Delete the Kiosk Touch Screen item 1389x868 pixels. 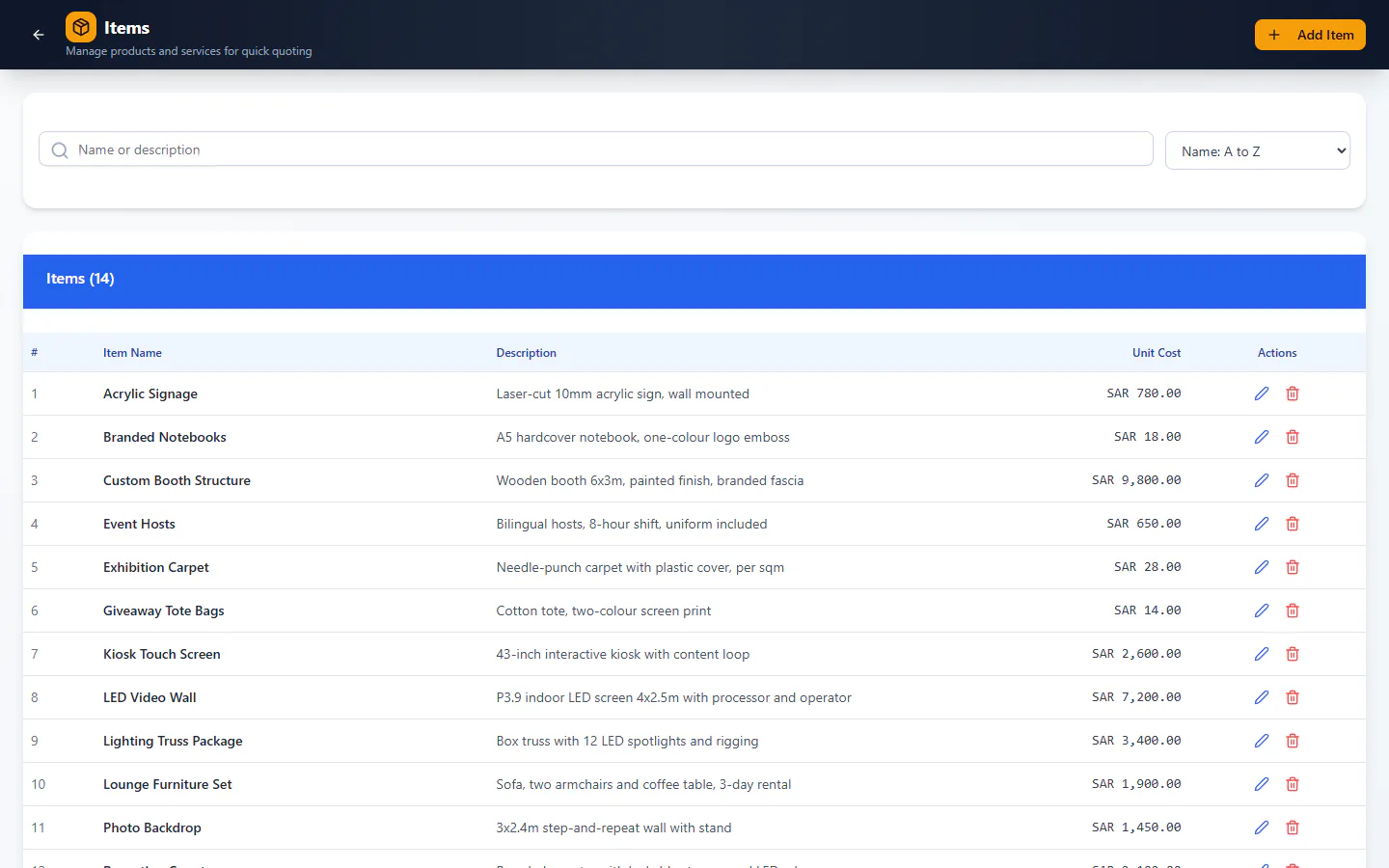click(1293, 654)
